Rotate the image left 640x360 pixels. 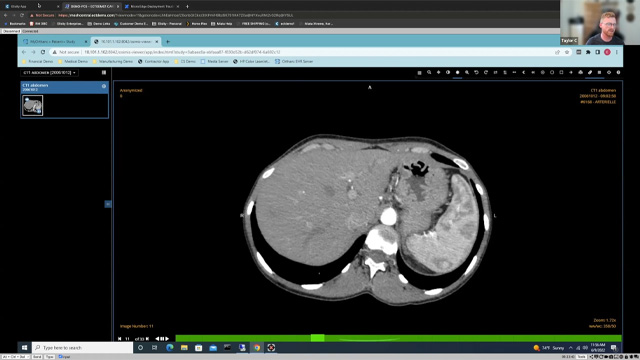(476, 73)
